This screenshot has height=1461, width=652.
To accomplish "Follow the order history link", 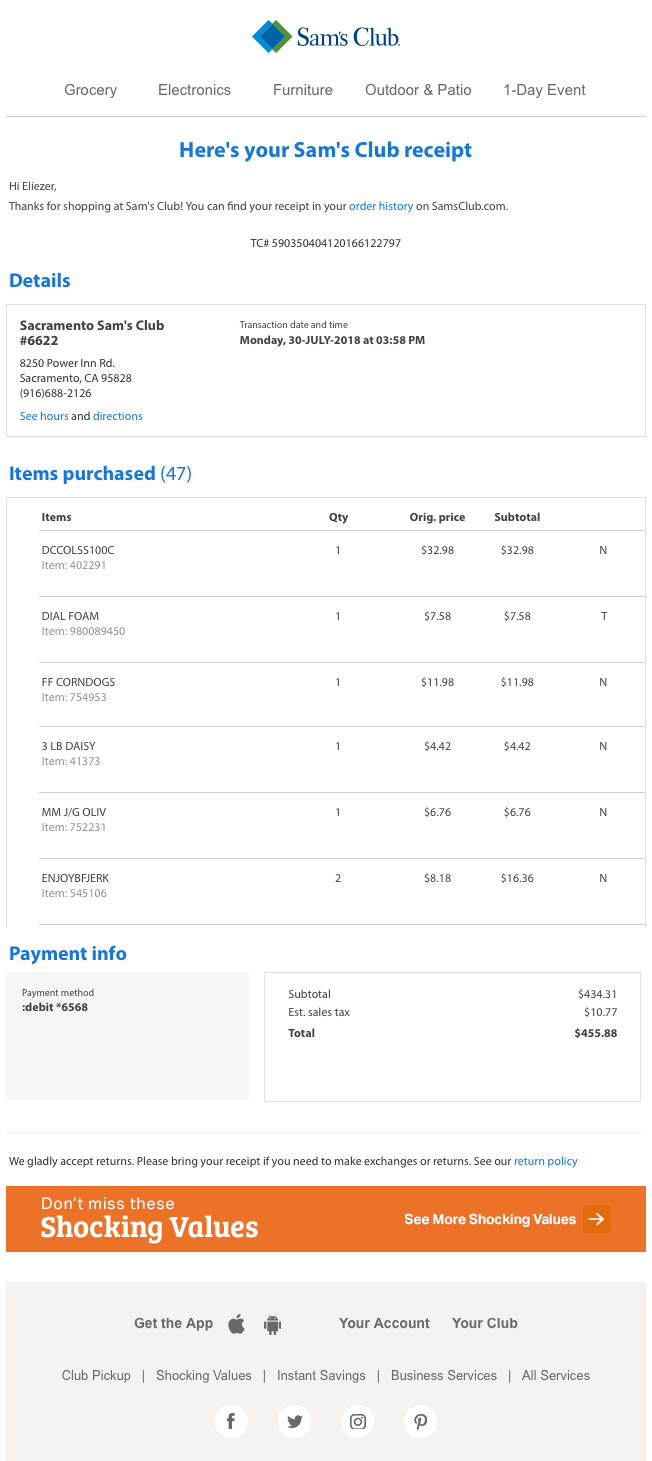I will coord(381,206).
